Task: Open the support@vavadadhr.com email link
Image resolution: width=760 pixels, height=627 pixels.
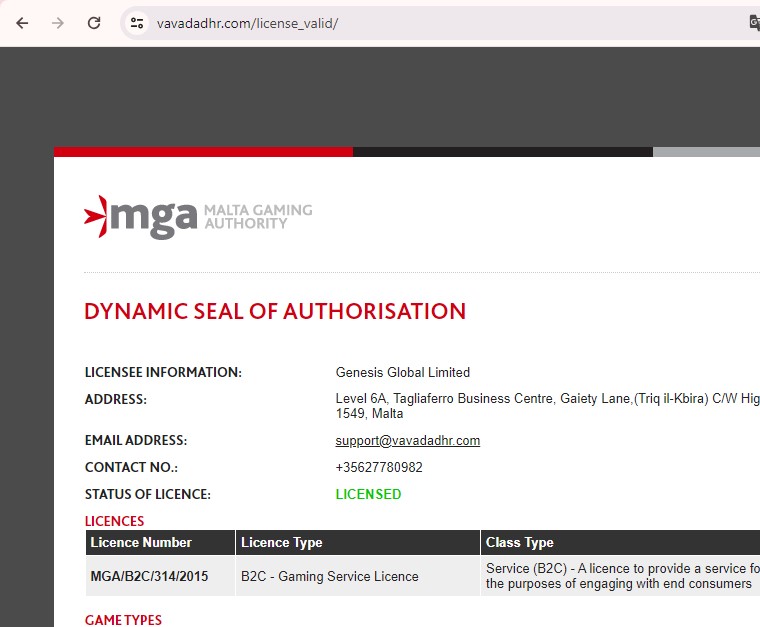Action: click(408, 440)
